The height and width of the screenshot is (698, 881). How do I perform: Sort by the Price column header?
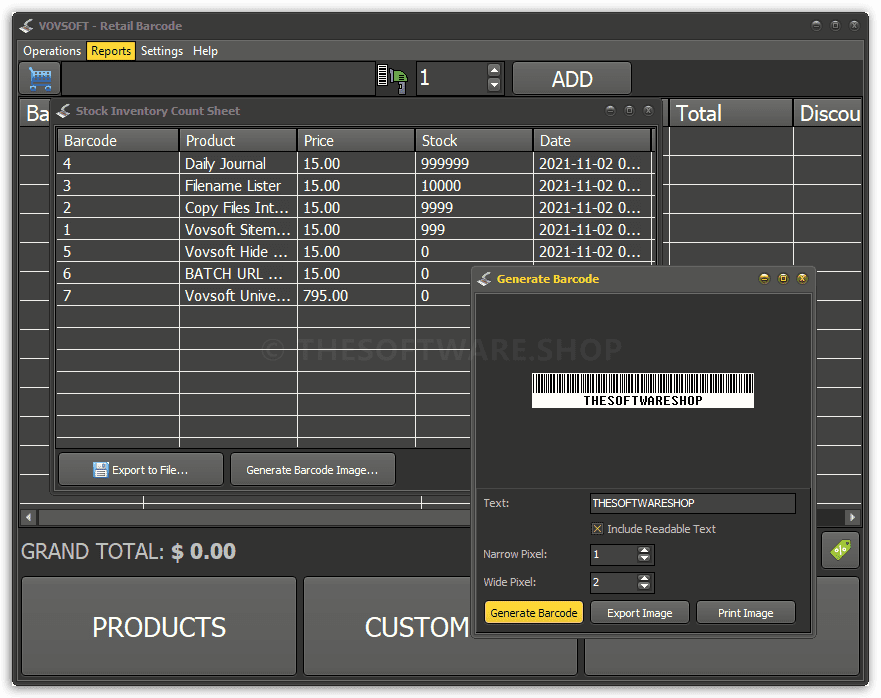pyautogui.click(x=356, y=140)
